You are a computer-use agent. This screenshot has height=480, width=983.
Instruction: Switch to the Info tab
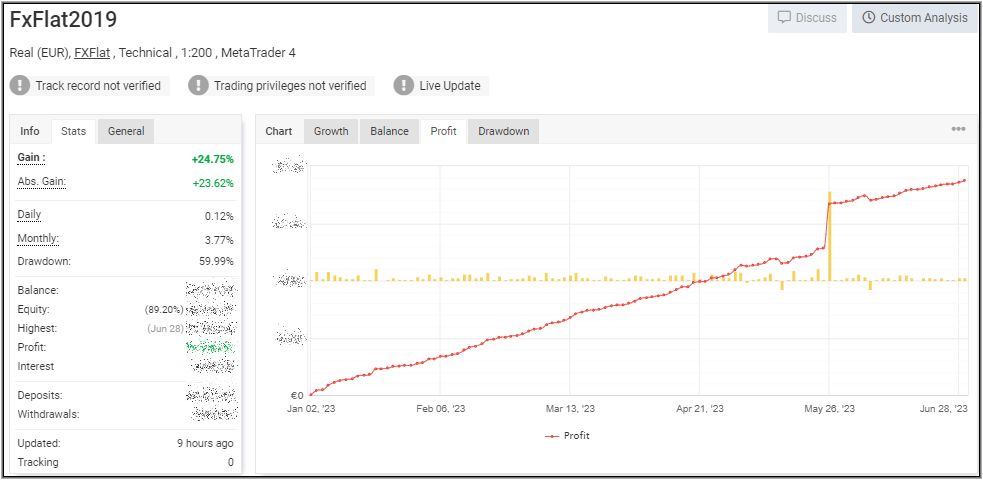point(30,131)
